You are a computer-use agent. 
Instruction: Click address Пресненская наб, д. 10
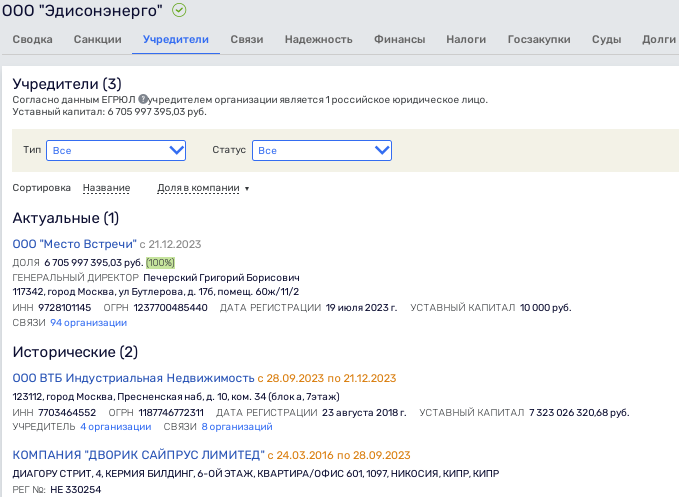172,397
